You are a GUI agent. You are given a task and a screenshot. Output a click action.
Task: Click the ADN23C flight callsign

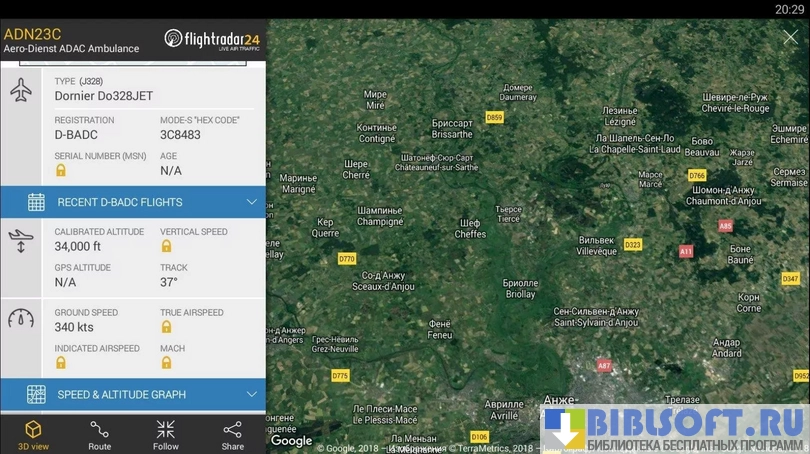33,34
